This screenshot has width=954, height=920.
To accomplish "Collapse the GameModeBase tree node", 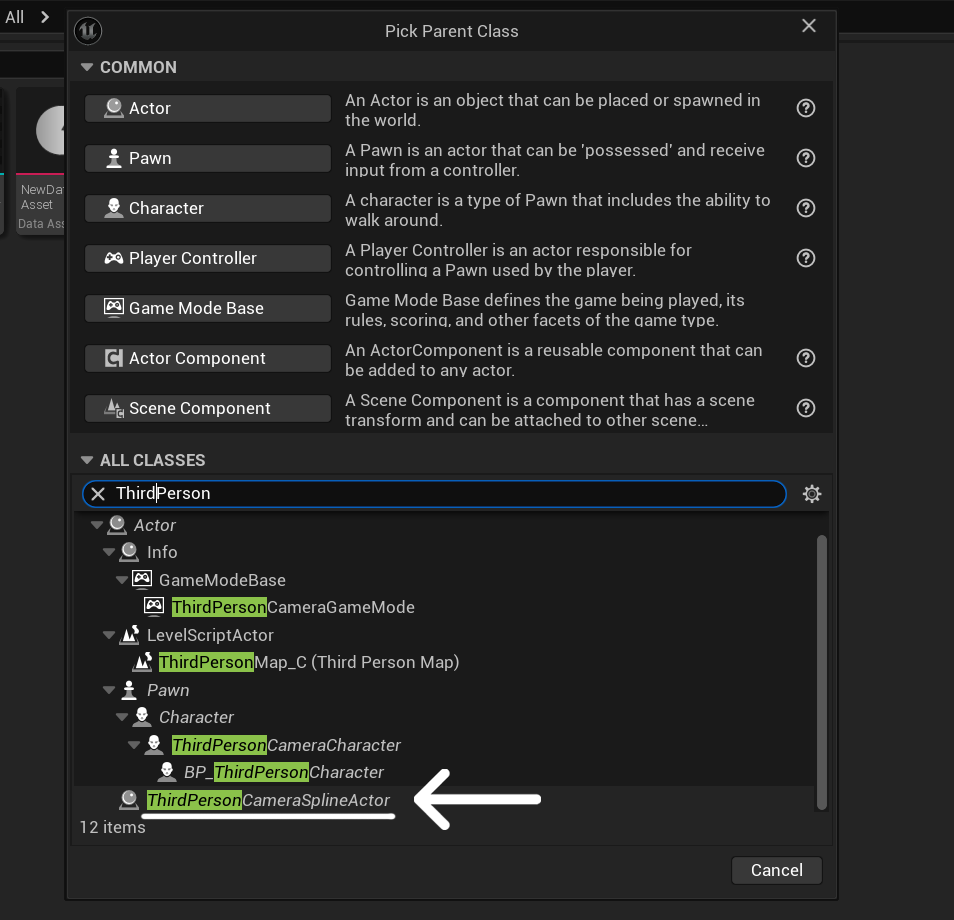I will tap(121, 580).
